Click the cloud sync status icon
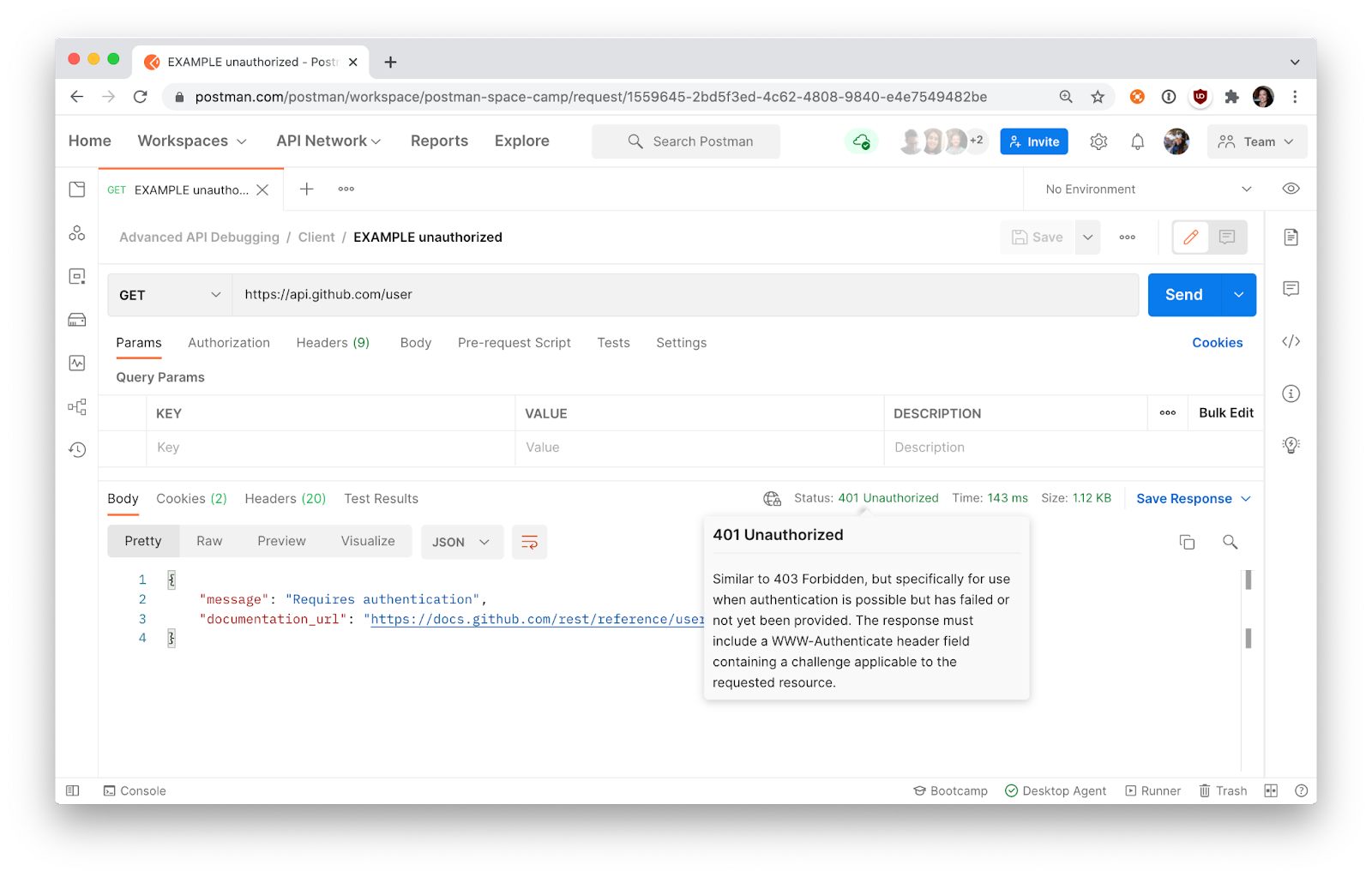Screen dimensions: 1372x877 coord(862,141)
